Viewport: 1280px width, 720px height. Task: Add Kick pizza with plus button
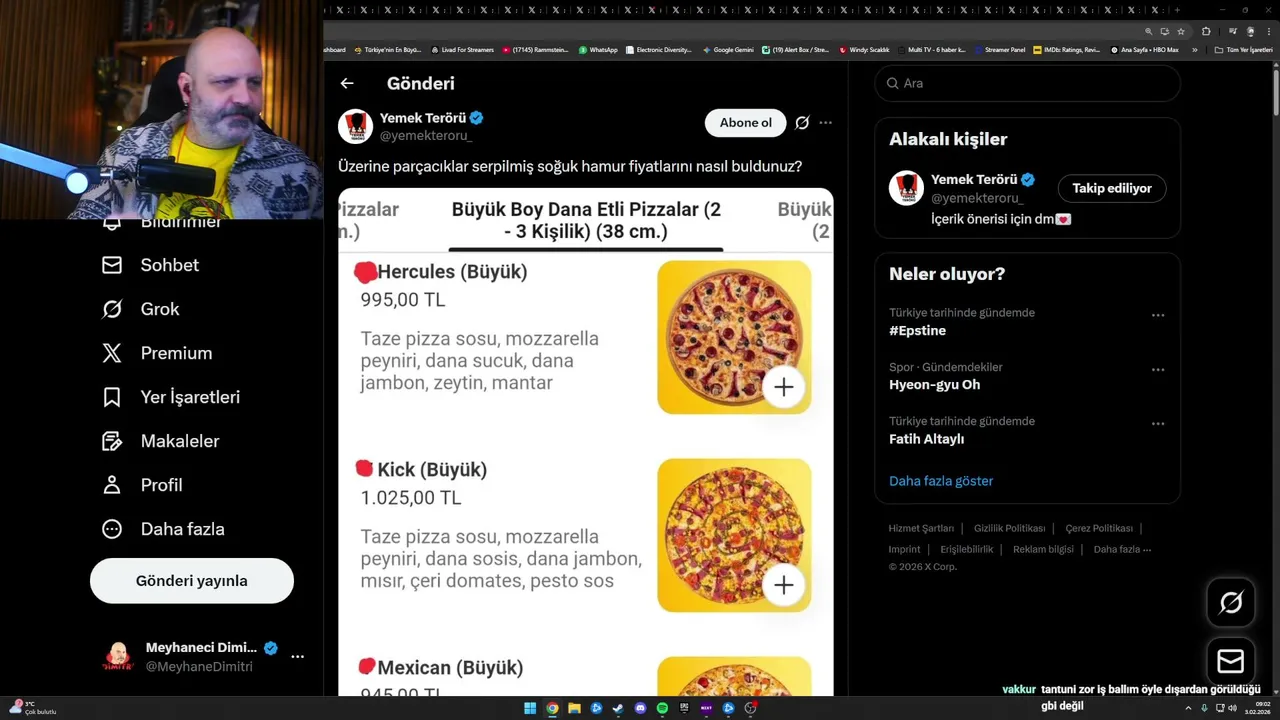tap(784, 585)
